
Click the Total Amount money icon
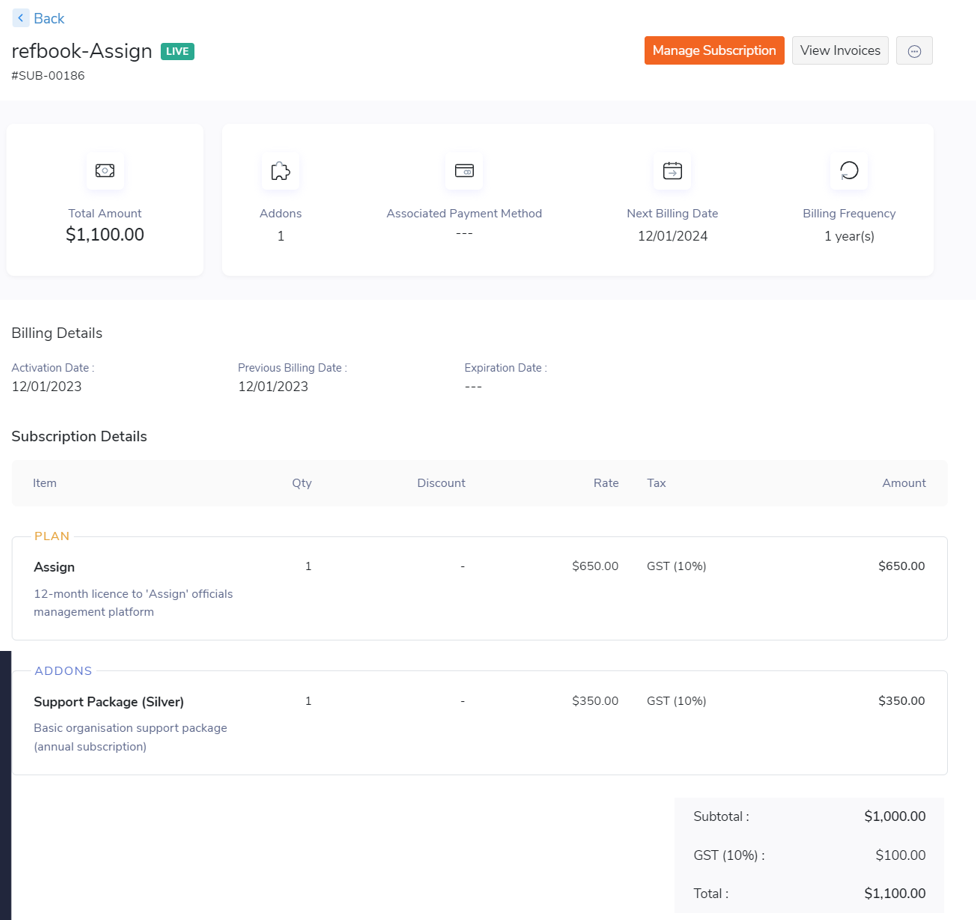[105, 171]
